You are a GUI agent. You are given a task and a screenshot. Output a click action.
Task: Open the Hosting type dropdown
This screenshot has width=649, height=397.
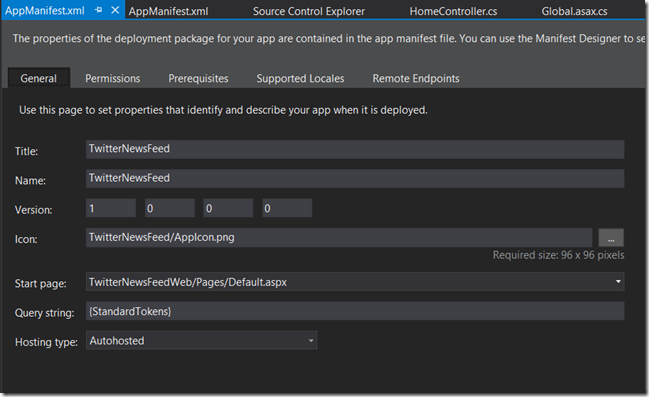201,340
